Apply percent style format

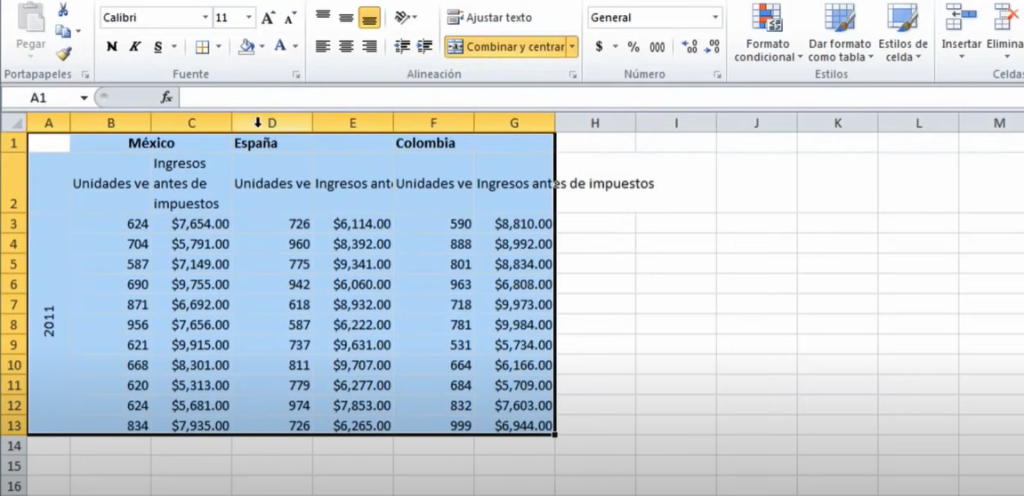click(633, 46)
